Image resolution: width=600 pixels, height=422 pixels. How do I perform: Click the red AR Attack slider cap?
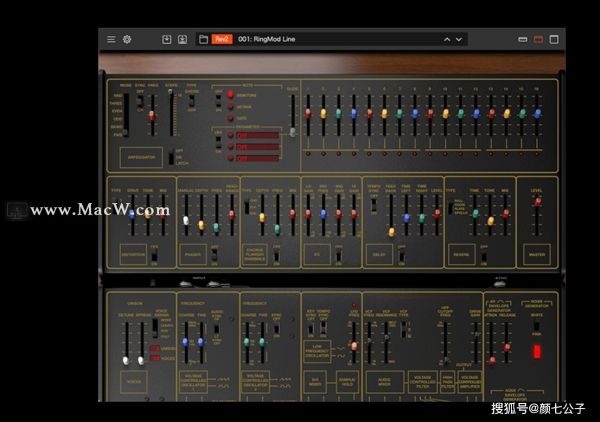click(x=492, y=360)
